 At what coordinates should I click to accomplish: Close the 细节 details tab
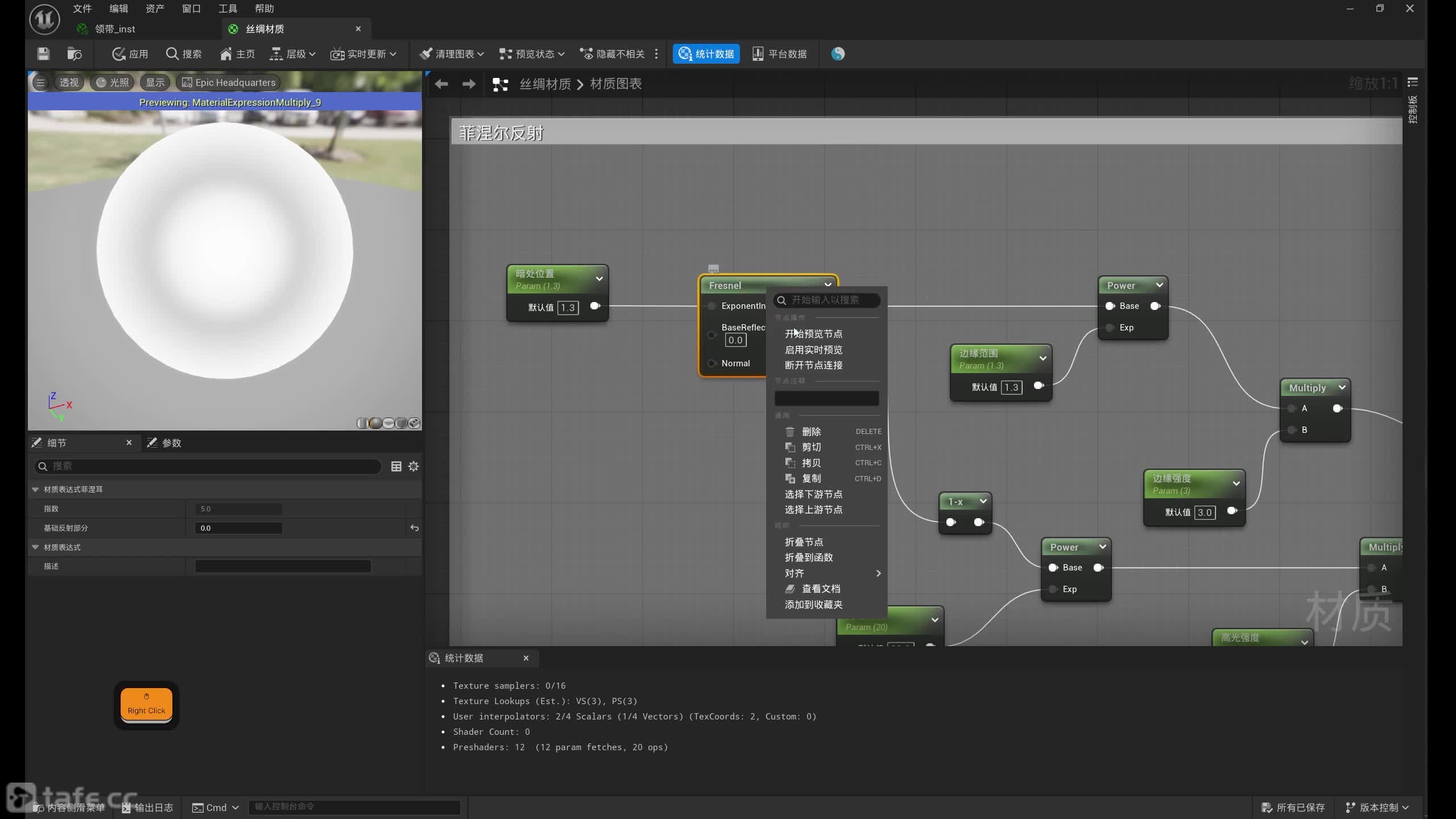click(129, 442)
